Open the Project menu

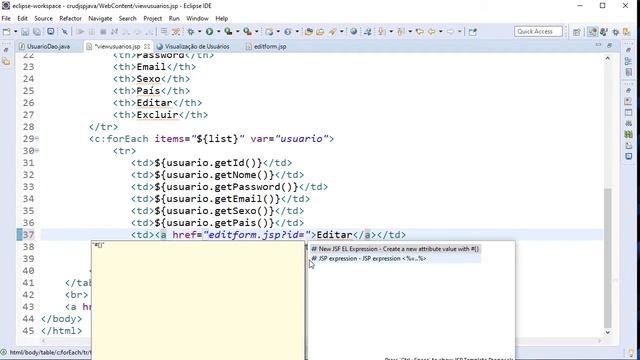pos(153,18)
